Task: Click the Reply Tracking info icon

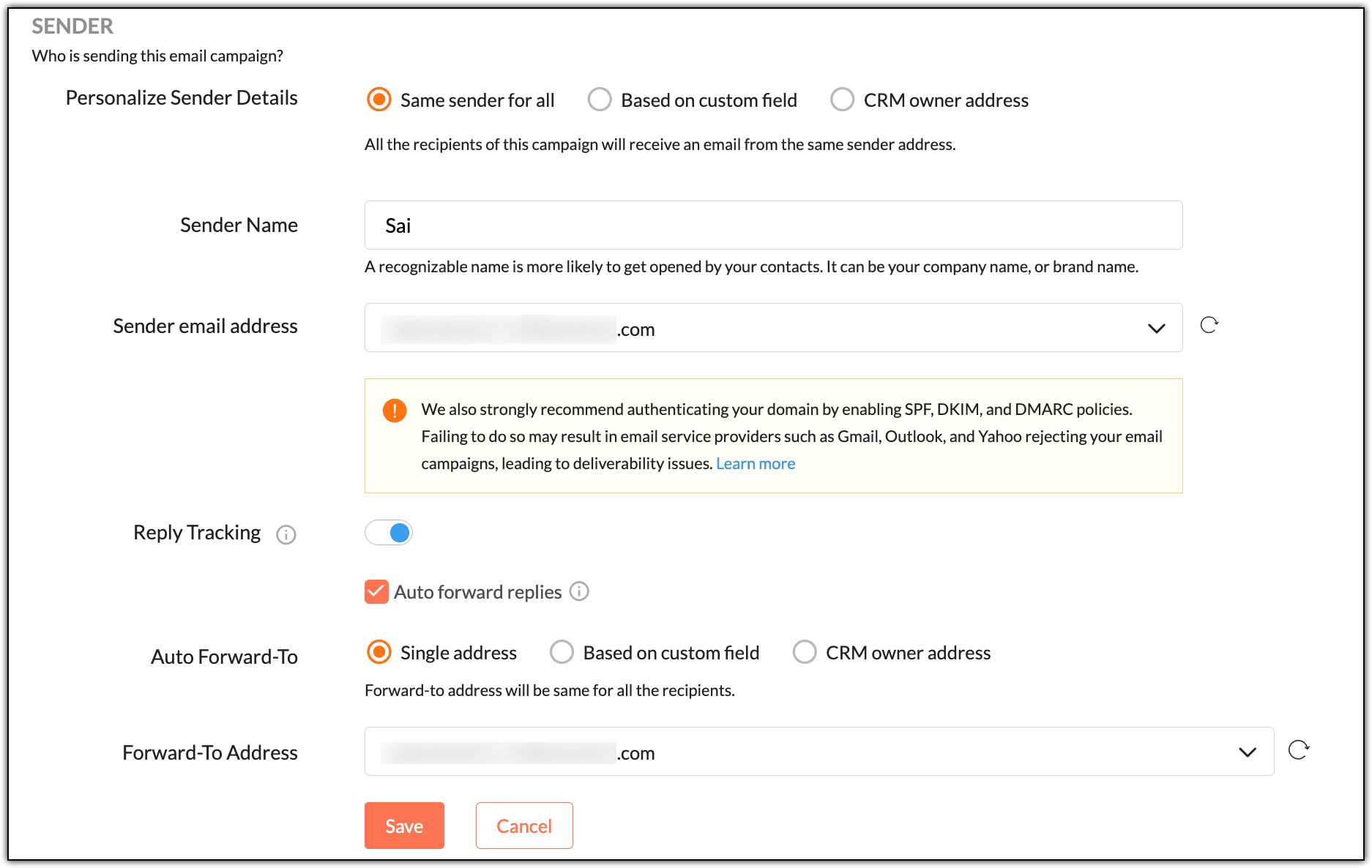Action: [x=286, y=535]
